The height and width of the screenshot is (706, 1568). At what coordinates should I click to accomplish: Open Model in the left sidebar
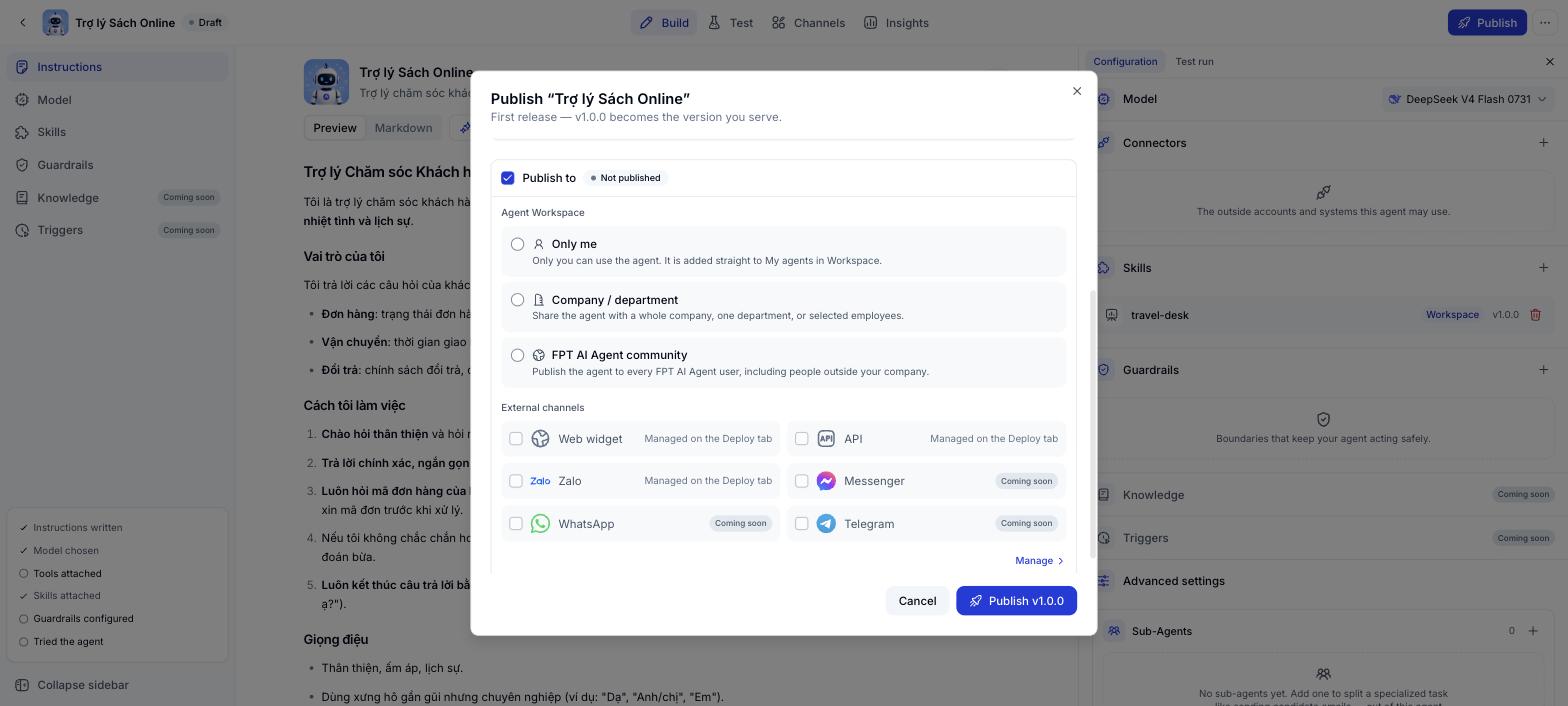coord(118,100)
